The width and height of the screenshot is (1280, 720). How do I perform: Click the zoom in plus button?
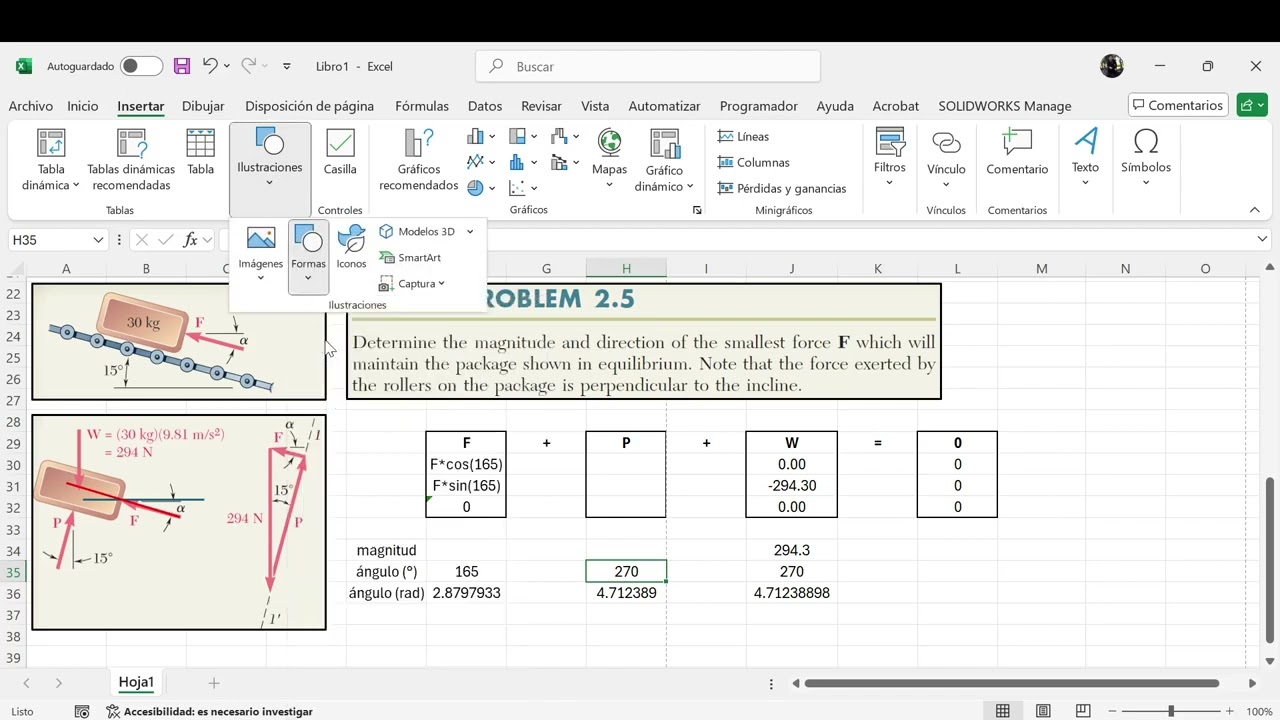pyautogui.click(x=1230, y=711)
